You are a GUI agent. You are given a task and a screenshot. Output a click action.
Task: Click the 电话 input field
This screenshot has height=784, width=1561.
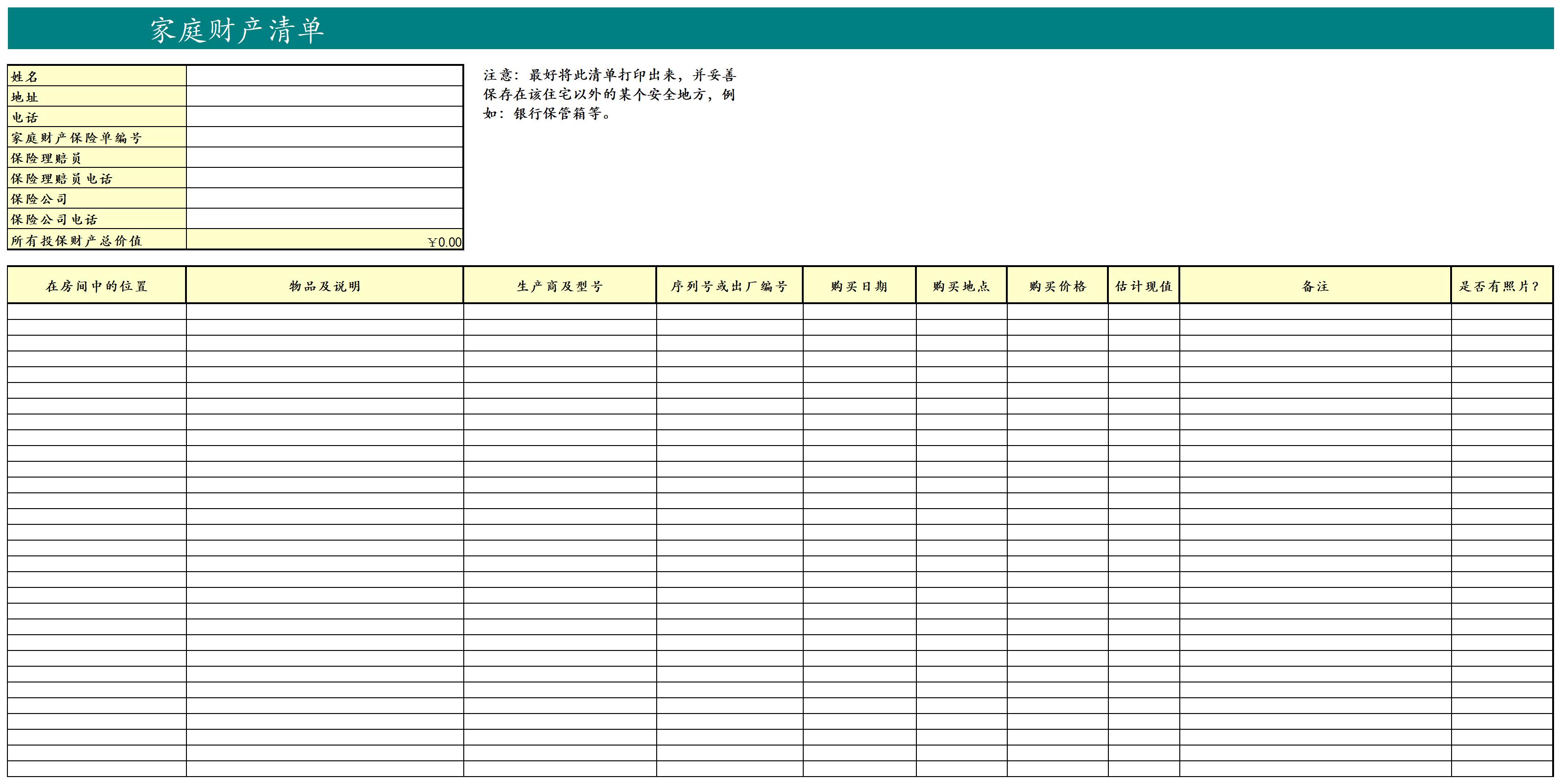pos(324,117)
